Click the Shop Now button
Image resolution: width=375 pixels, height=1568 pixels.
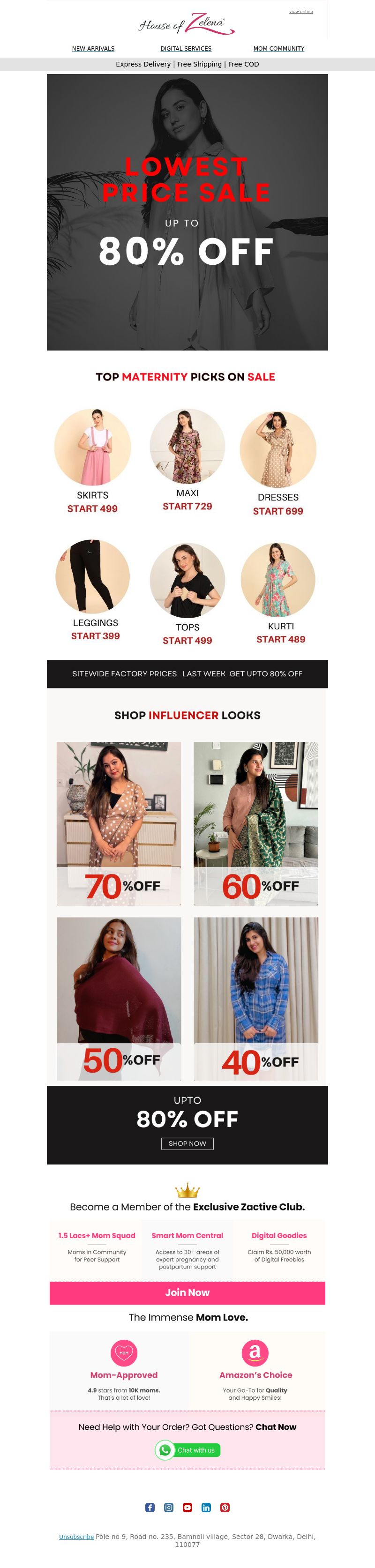pyautogui.click(x=187, y=1143)
